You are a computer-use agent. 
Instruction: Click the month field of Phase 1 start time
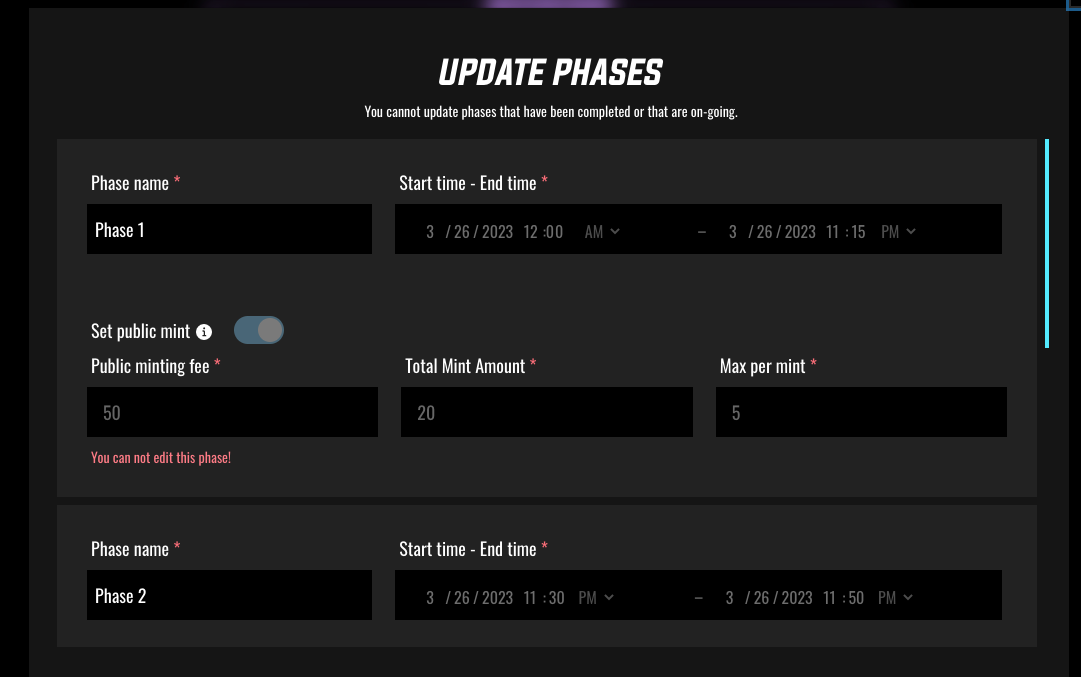click(x=429, y=230)
